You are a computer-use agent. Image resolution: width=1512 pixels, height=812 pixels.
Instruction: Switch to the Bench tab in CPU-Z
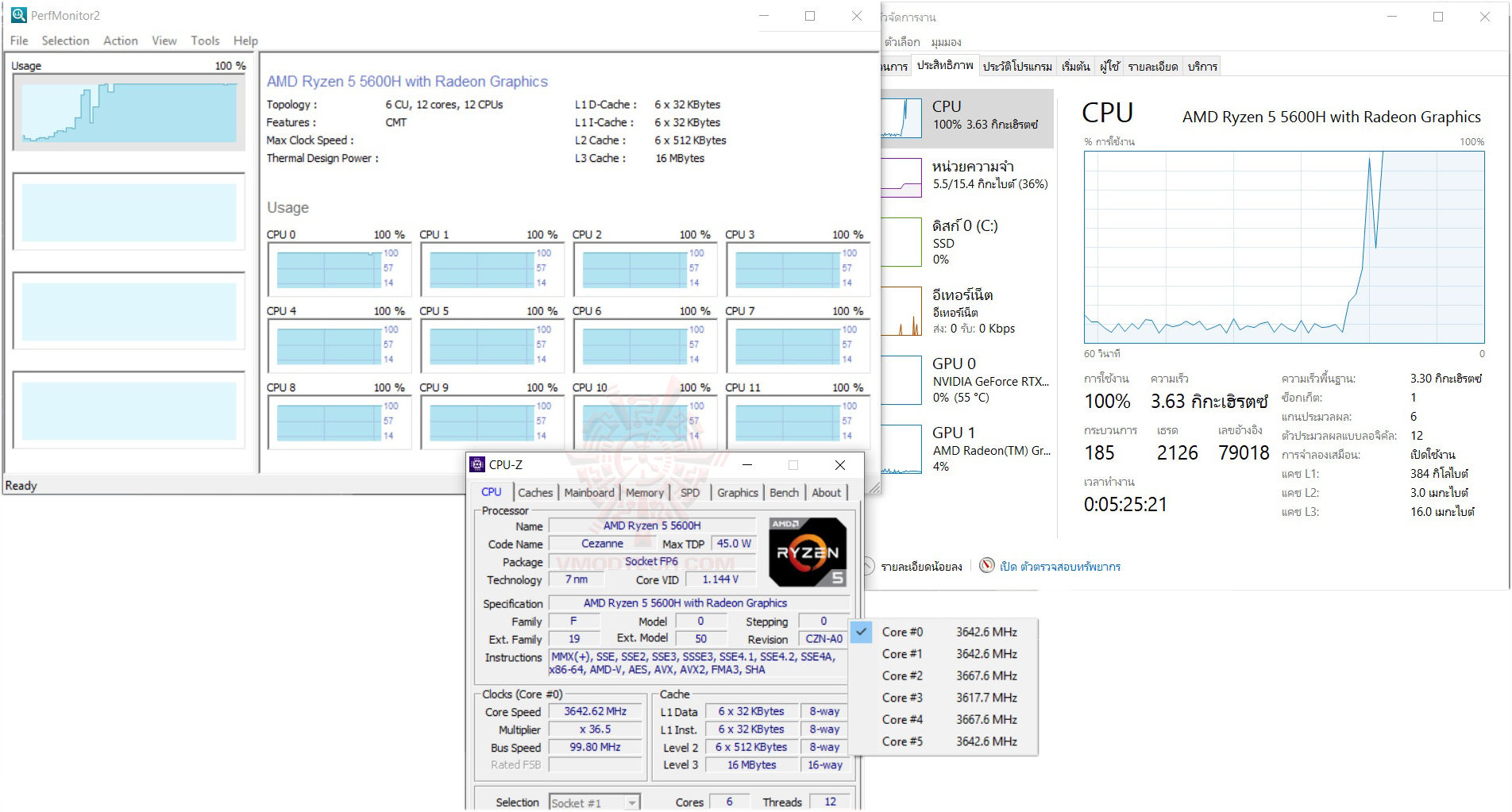785,493
